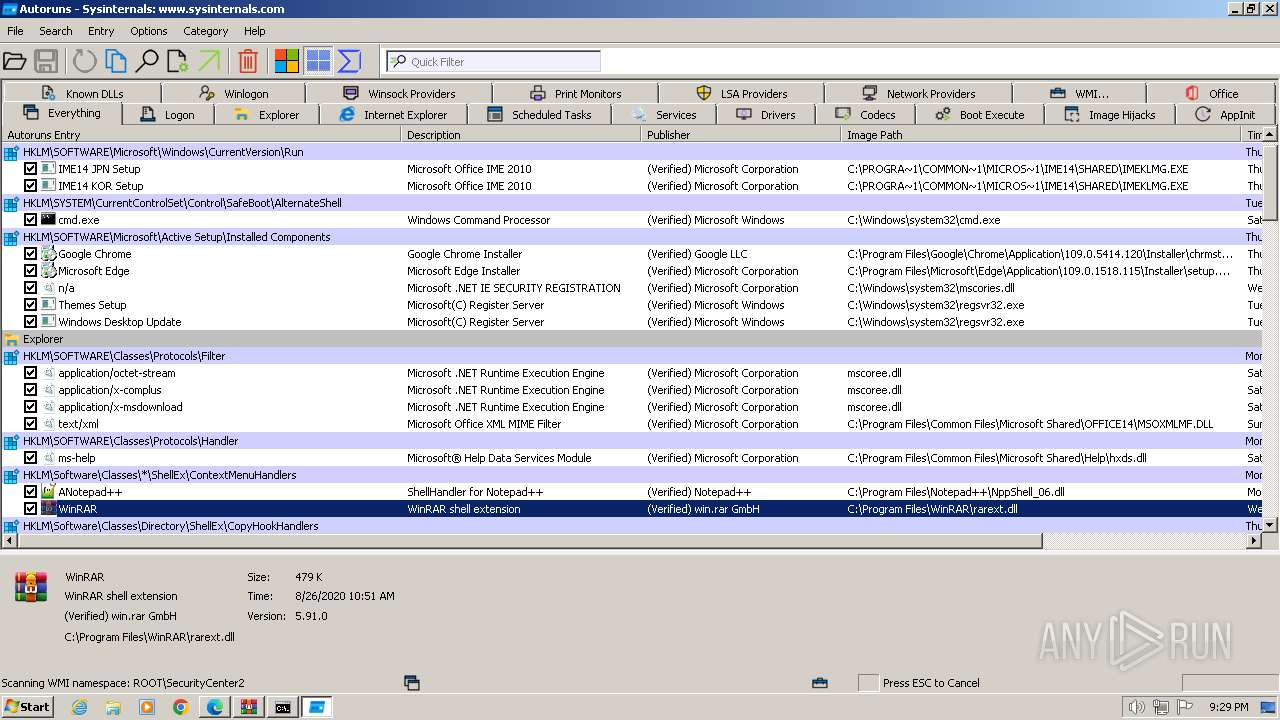The height and width of the screenshot is (720, 1280).
Task: Open Internet Explorer from taskbar
Action: (x=79, y=707)
